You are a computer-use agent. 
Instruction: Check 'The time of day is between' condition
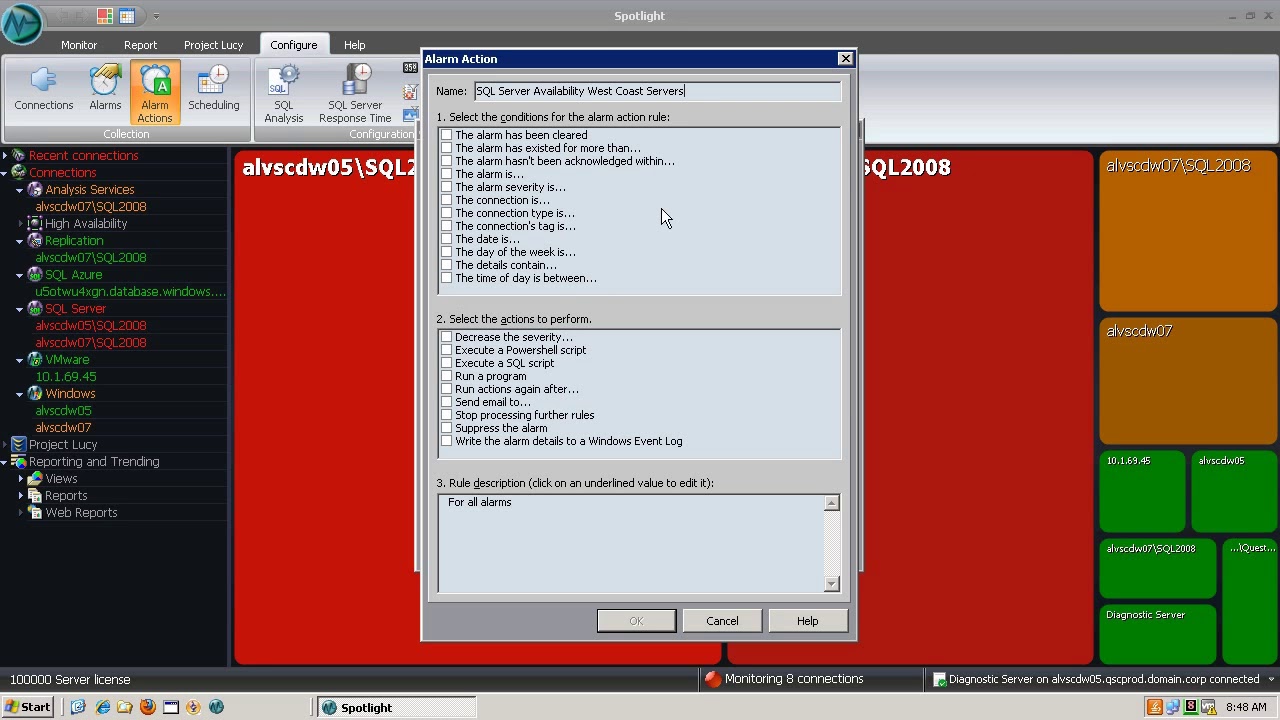pos(447,278)
